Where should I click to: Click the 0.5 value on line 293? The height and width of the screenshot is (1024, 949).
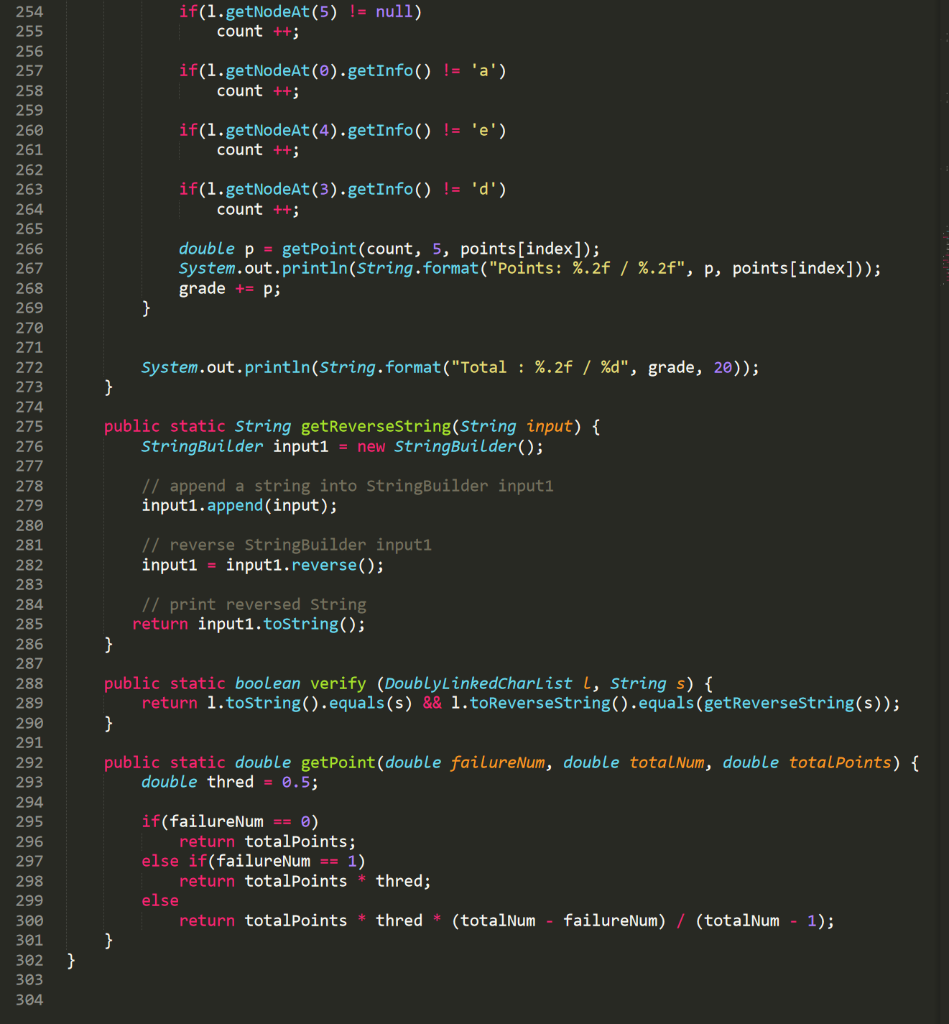click(296, 782)
